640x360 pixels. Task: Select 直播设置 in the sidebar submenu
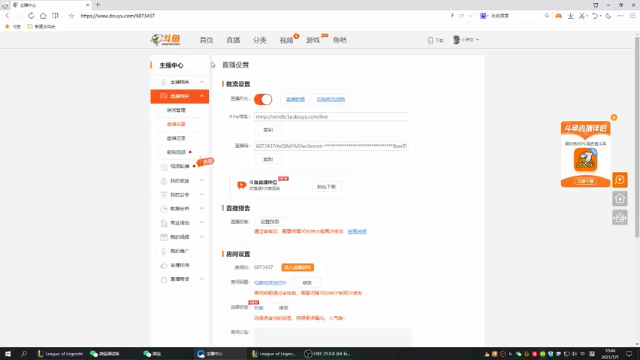pos(176,124)
